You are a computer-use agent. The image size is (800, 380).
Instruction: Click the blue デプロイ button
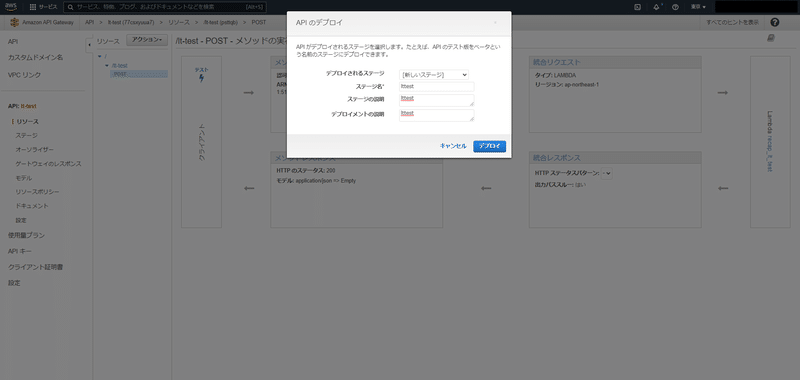pyautogui.click(x=489, y=146)
